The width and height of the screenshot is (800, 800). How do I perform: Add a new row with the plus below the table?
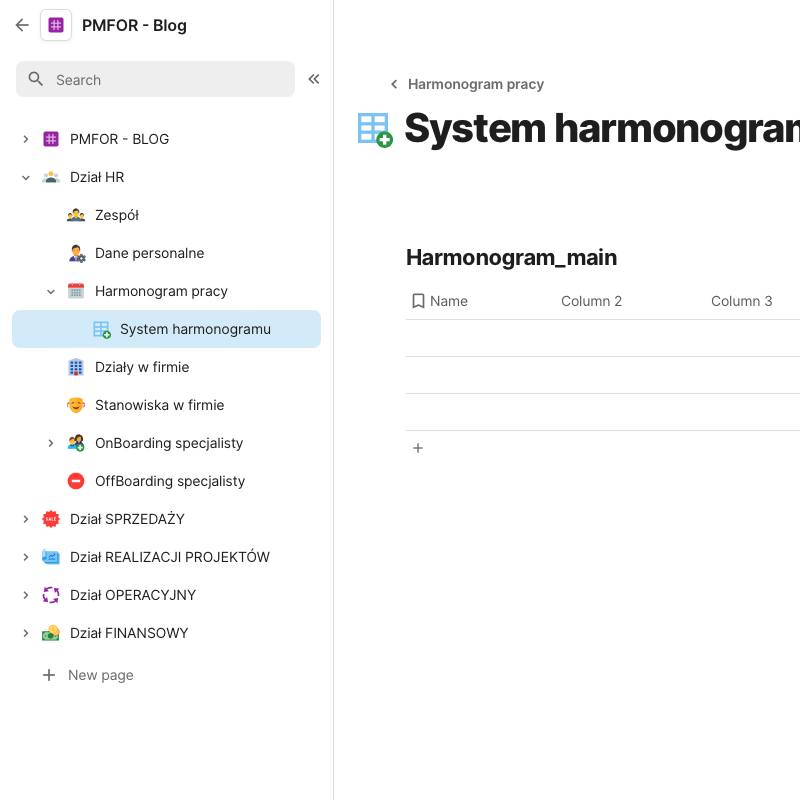click(418, 448)
